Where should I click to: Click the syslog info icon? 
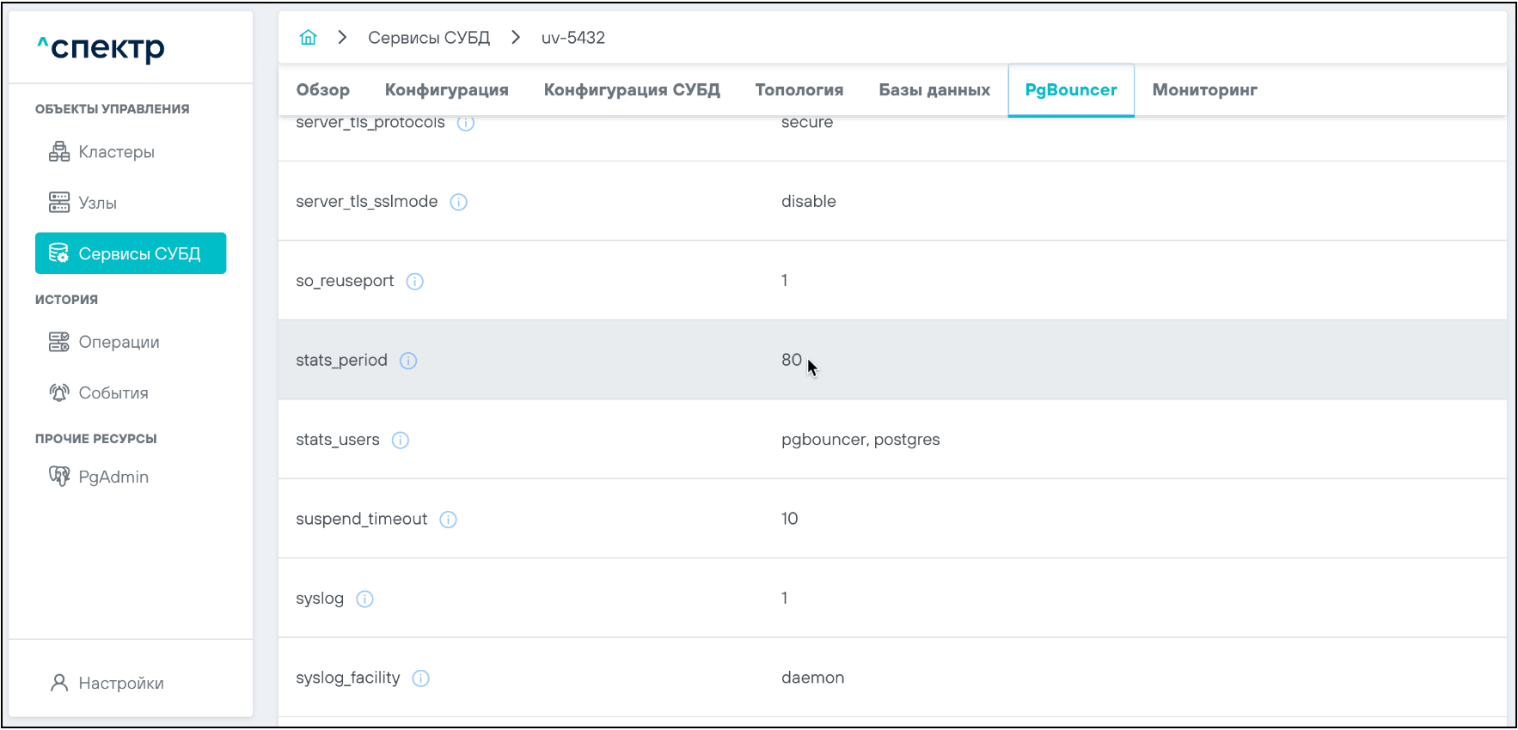365,599
